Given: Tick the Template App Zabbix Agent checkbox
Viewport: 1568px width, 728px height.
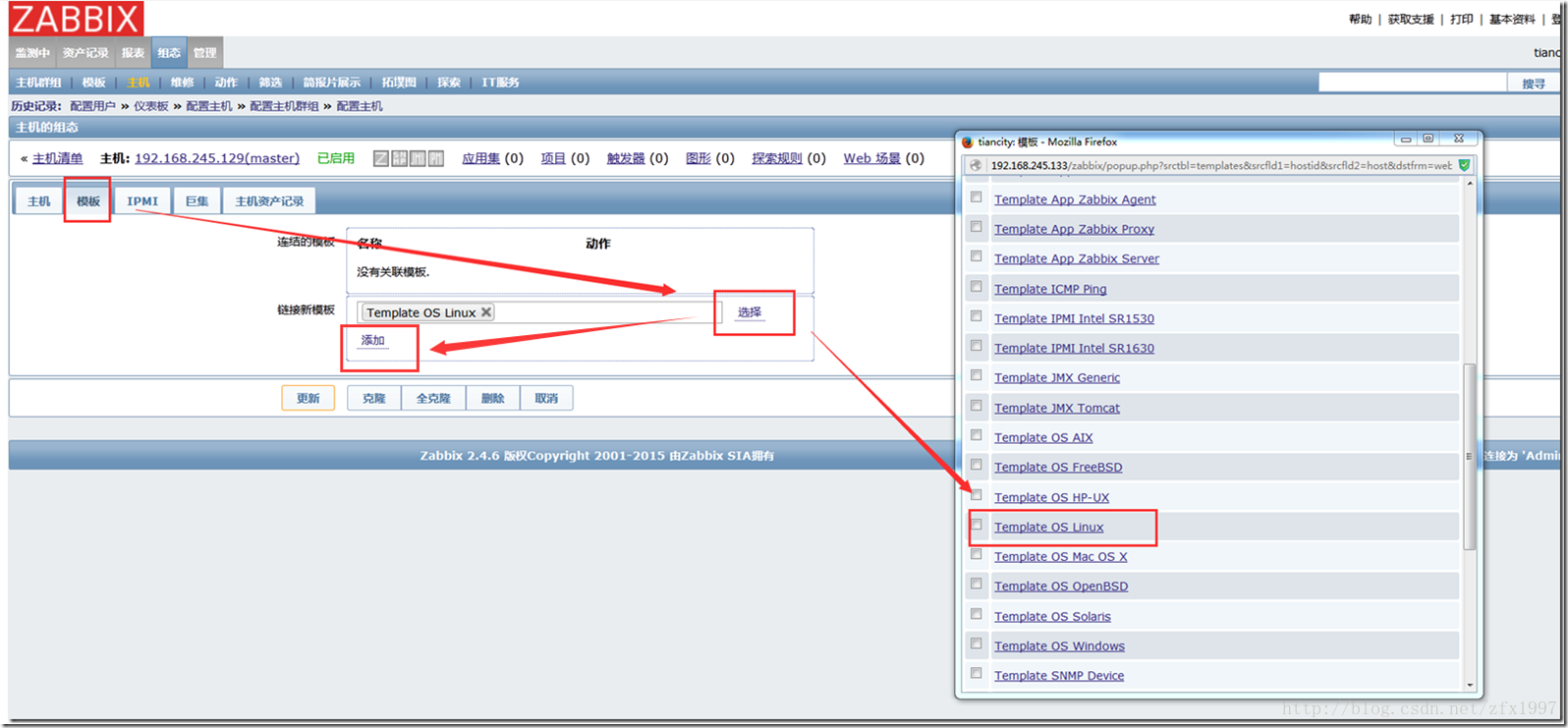Looking at the screenshot, I should pyautogui.click(x=976, y=197).
